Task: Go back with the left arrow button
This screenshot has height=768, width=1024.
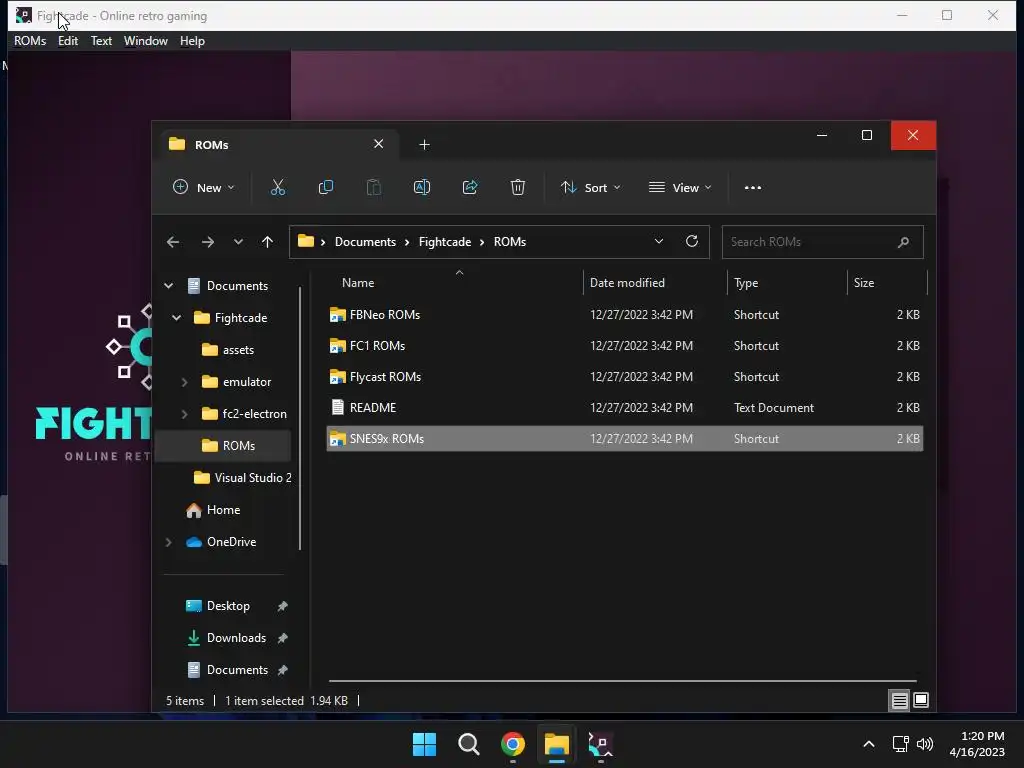Action: (173, 242)
